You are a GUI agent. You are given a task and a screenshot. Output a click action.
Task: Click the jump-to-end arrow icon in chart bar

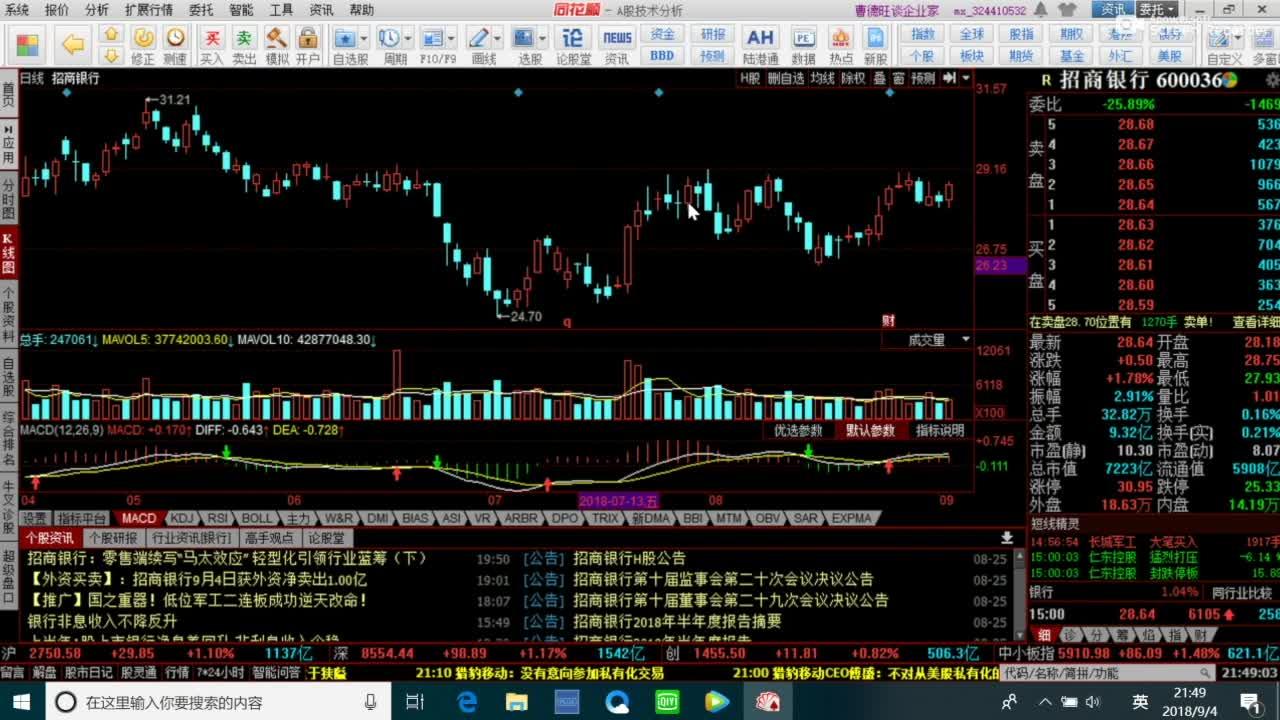(948, 78)
